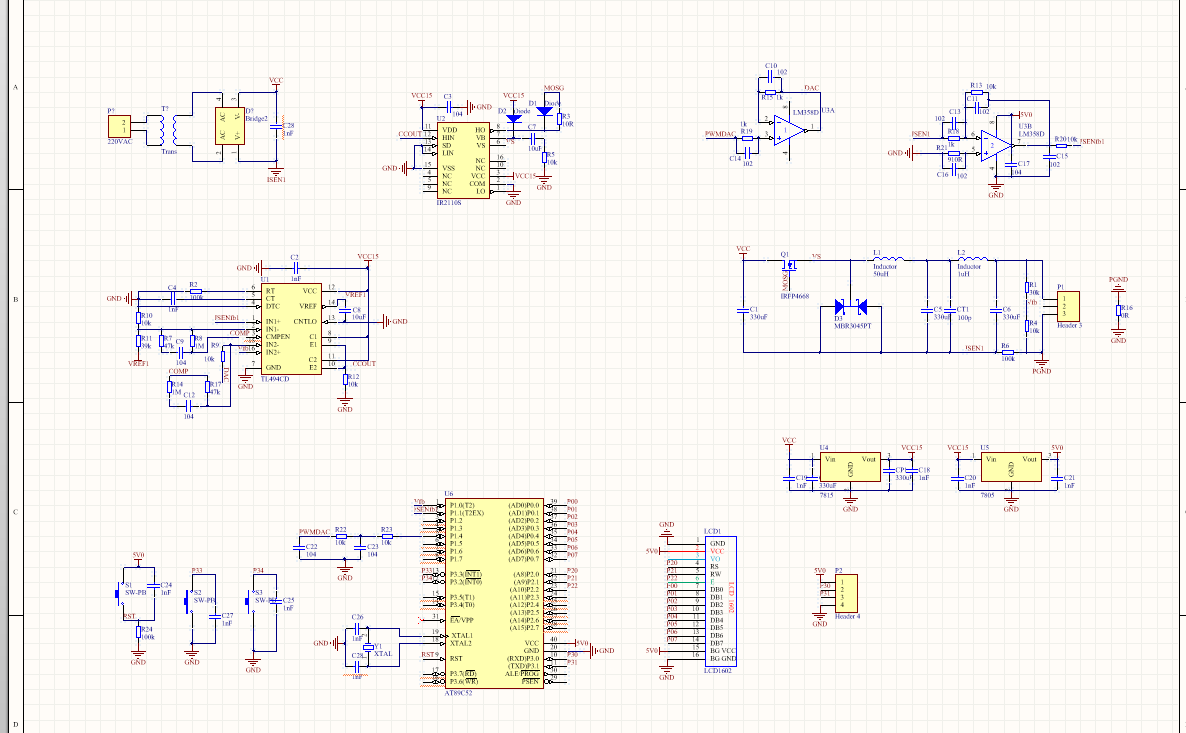Click the COMP label above R14

[179, 371]
